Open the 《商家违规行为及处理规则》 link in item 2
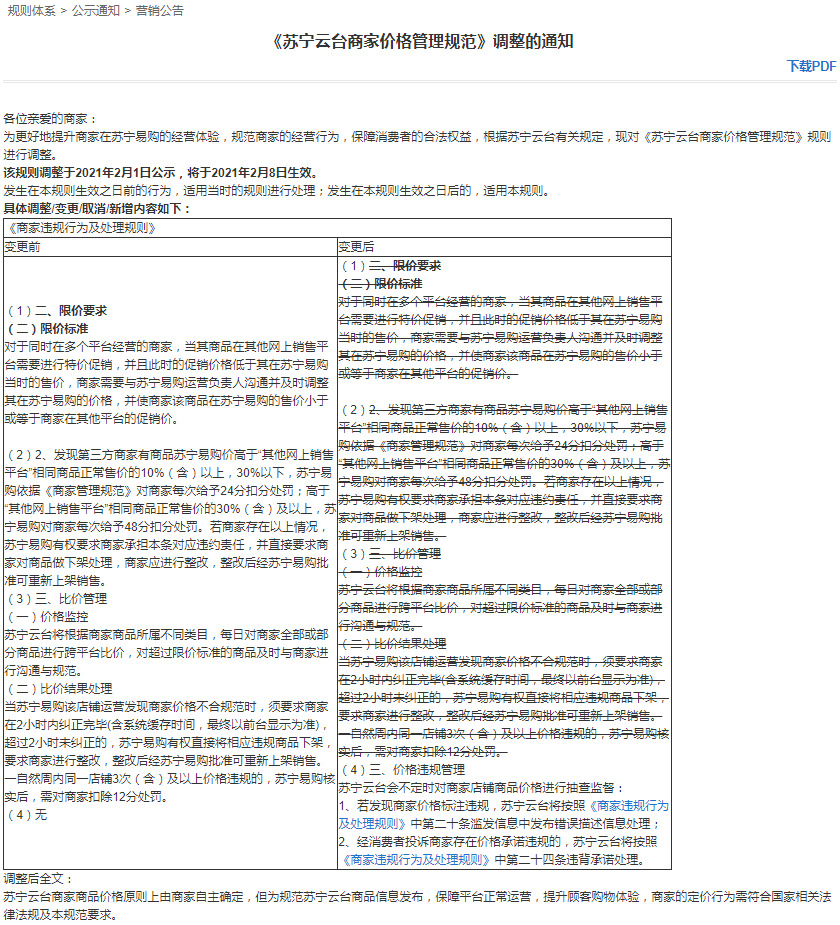Screen dimensions: 840x925 tap(415, 860)
